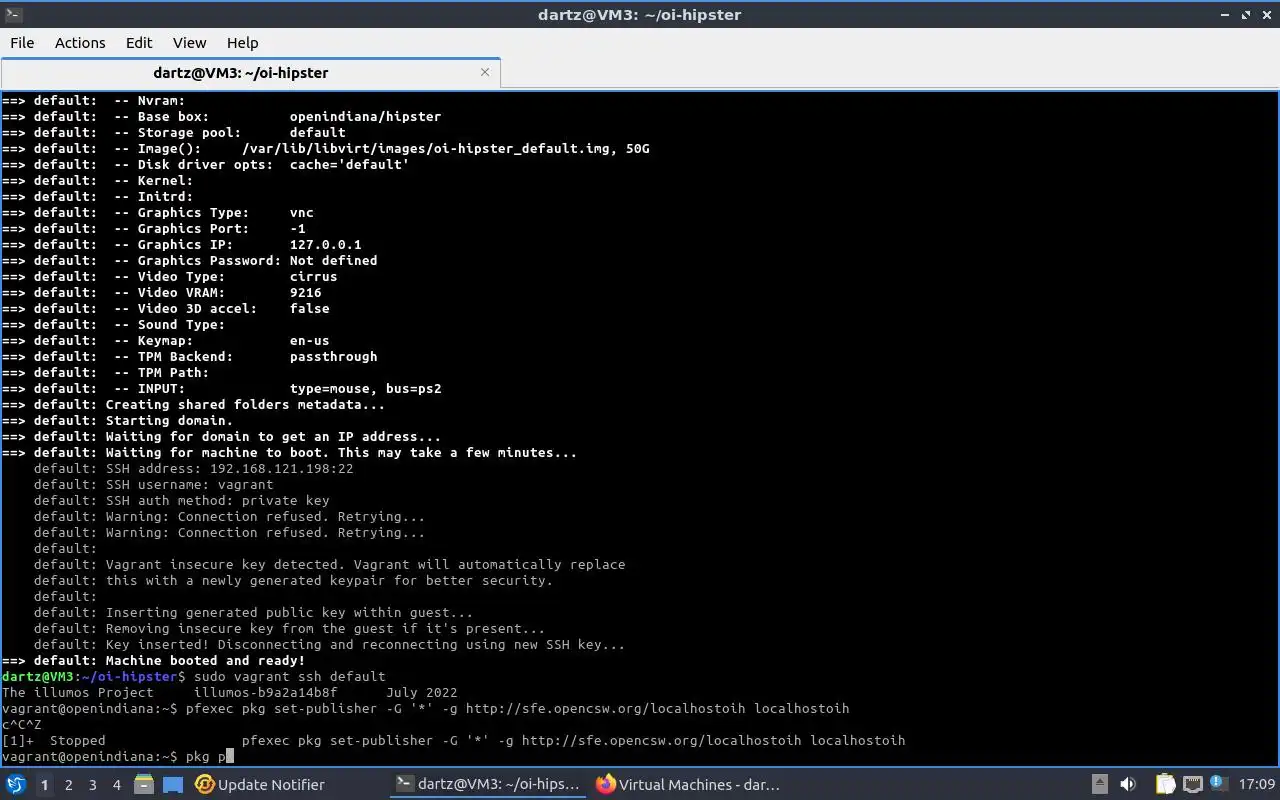Open the File menu

point(22,43)
